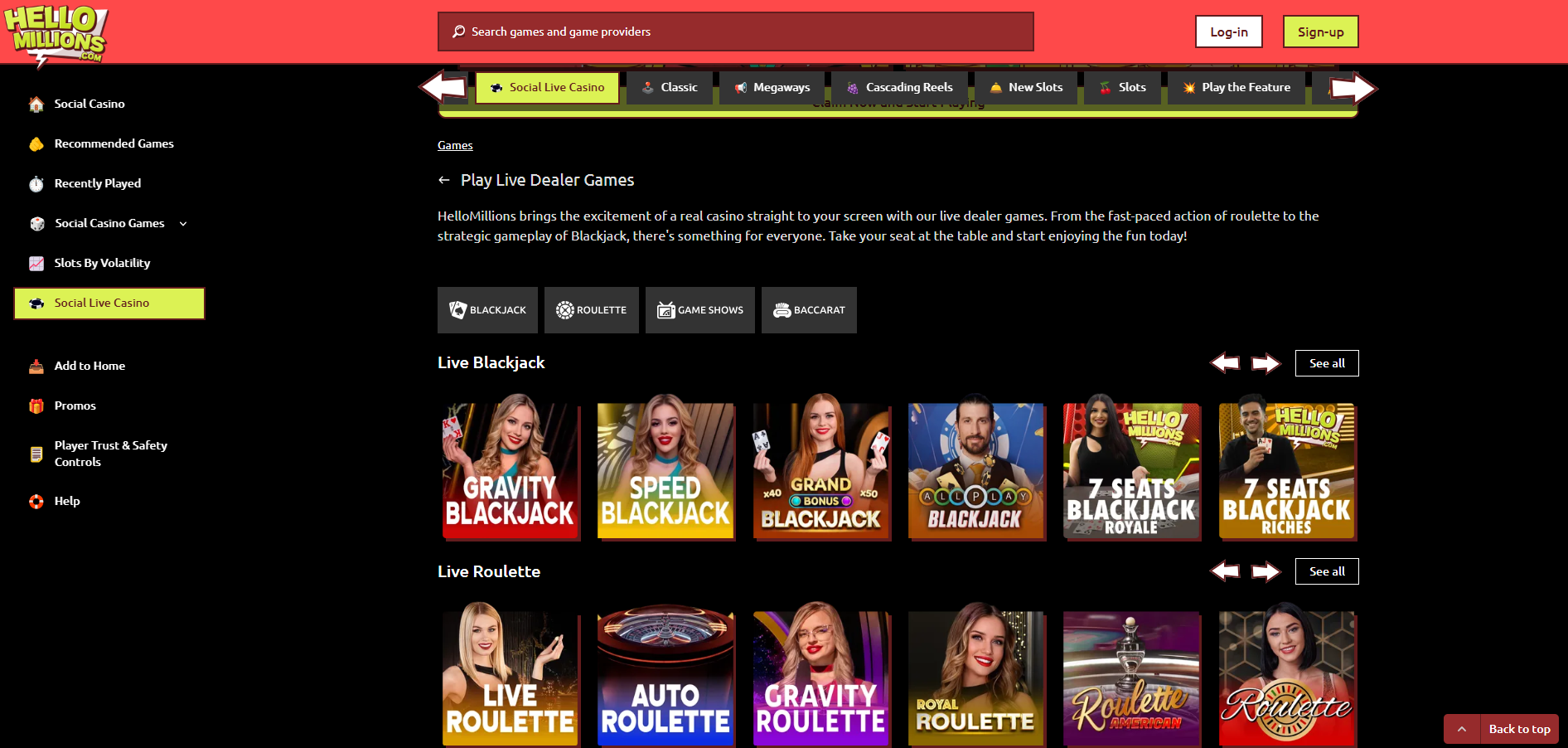This screenshot has height=748, width=1568.
Task: Click the right arrow on the category tab bar
Action: tap(1351, 87)
